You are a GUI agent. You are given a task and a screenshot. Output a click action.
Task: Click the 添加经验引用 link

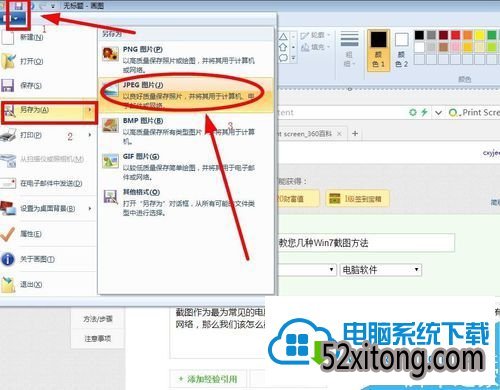208,379
